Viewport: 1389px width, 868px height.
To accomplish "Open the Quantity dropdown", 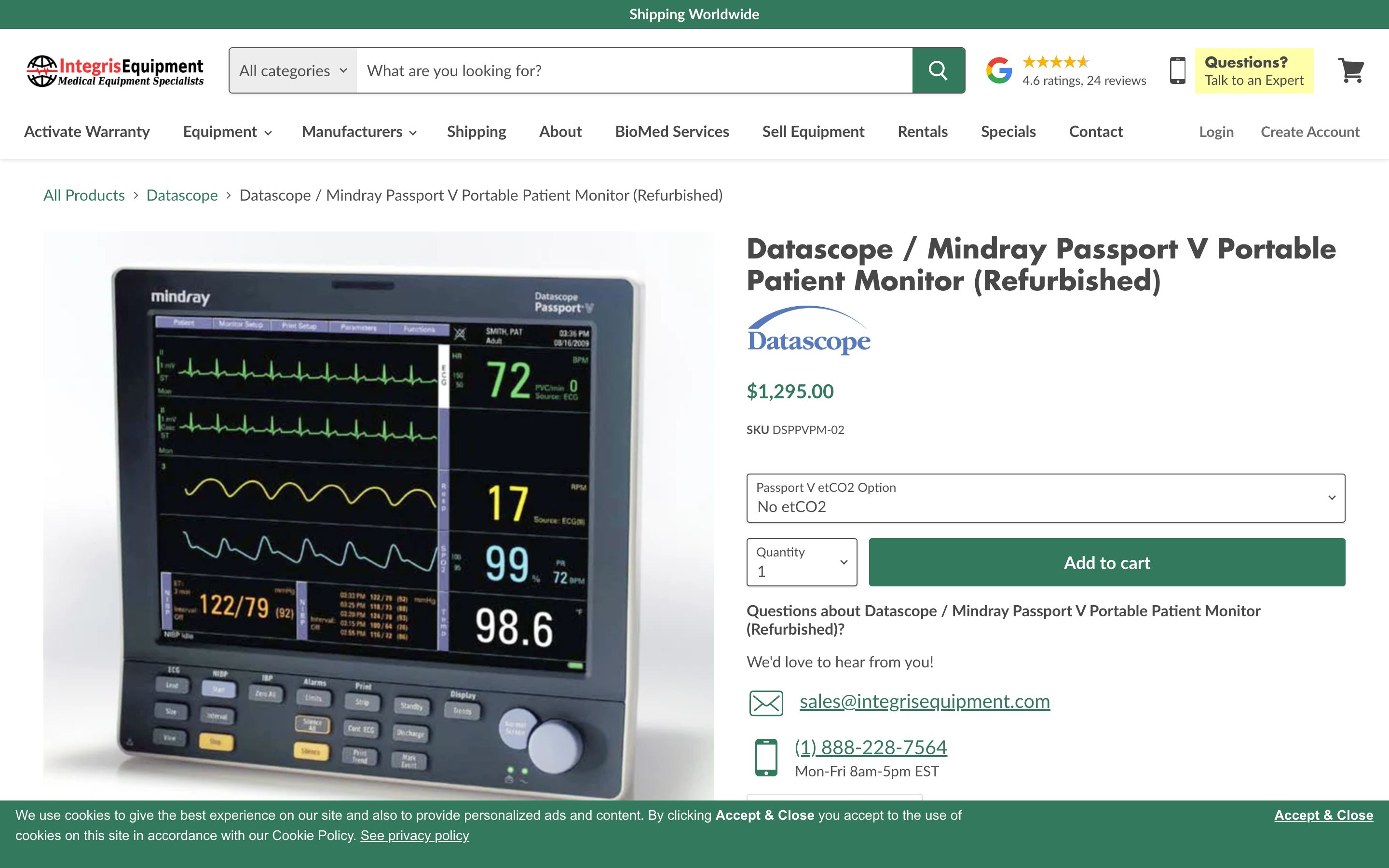I will tap(801, 562).
